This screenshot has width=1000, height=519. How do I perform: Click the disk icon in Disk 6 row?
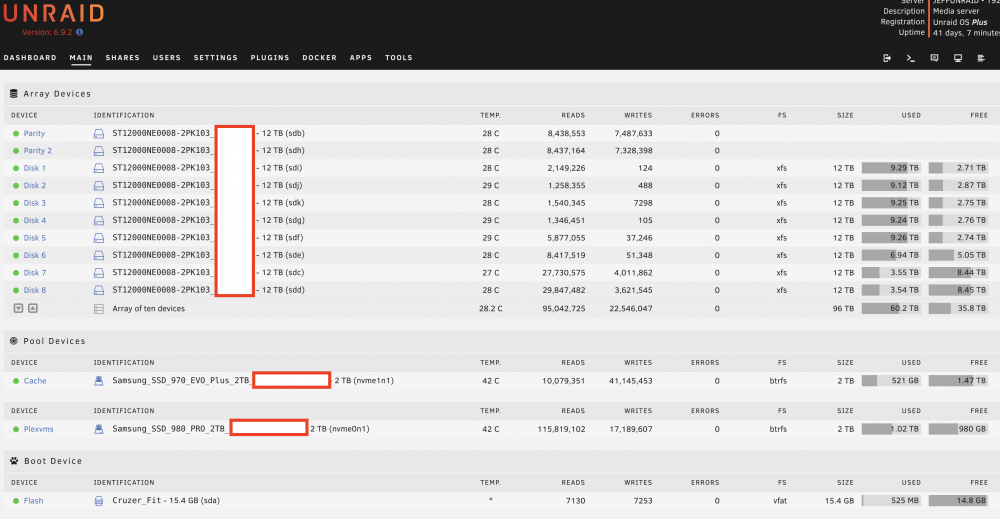[99, 255]
